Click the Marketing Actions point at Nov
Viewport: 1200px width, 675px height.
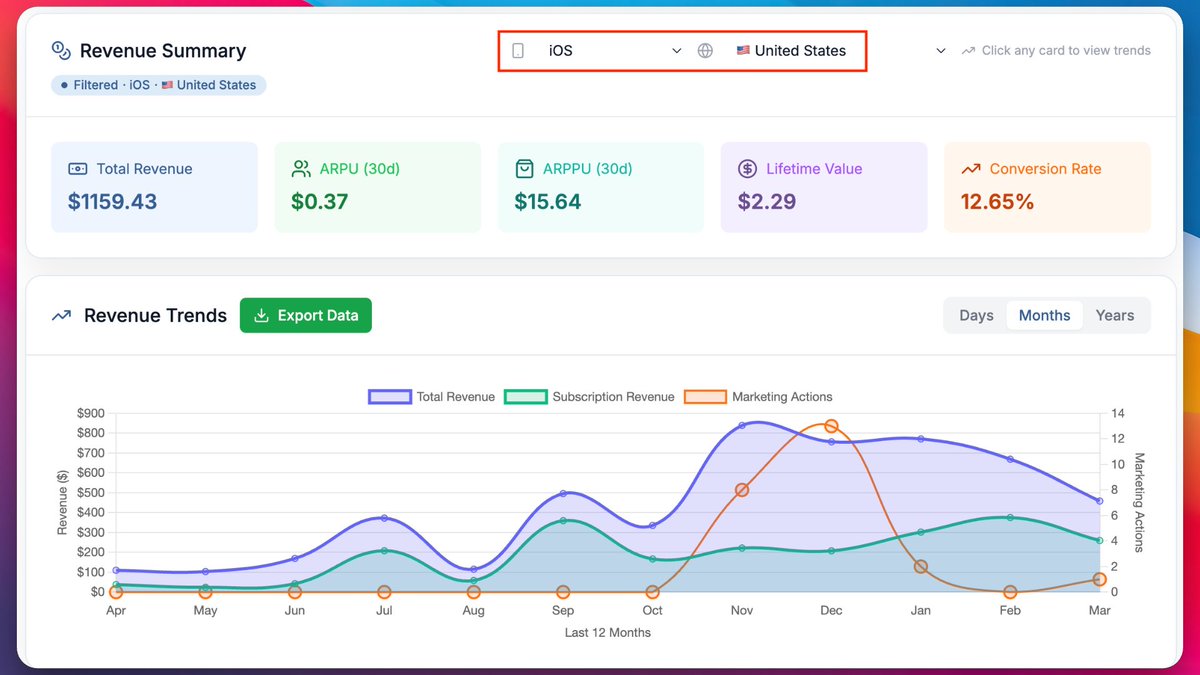742,490
